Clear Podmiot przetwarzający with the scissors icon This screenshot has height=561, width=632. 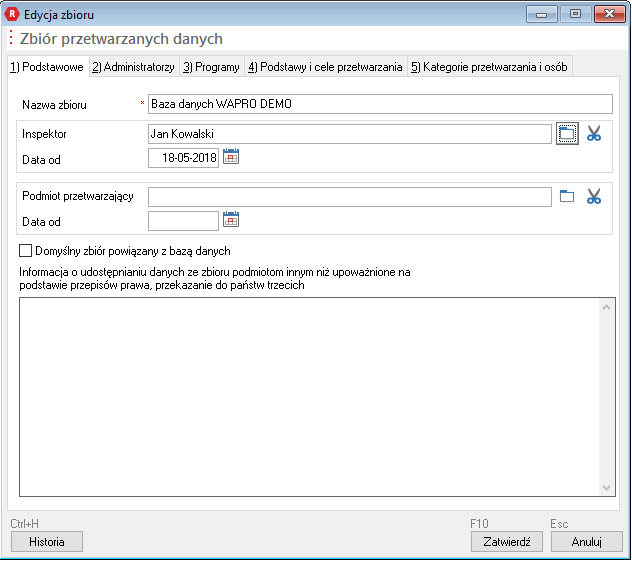[594, 196]
